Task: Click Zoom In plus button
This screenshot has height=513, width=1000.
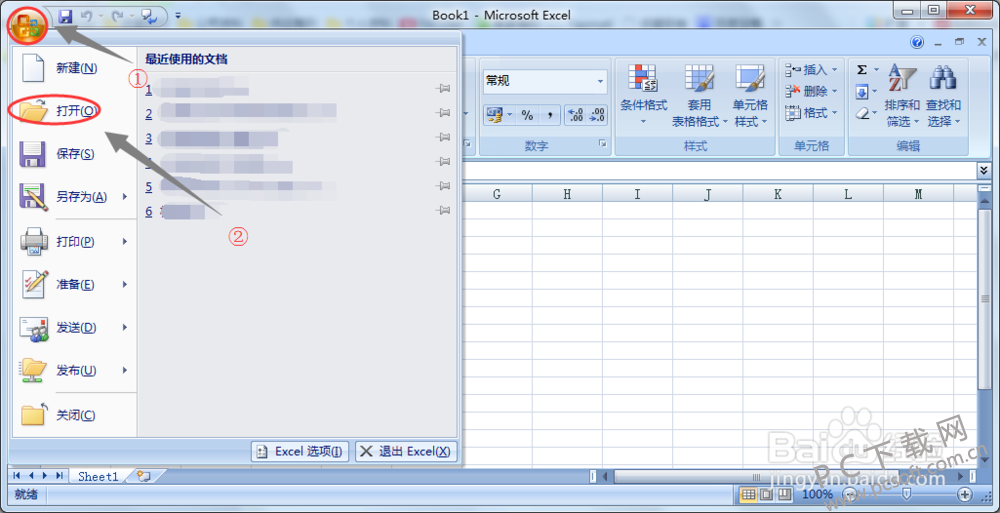Action: pos(965,494)
